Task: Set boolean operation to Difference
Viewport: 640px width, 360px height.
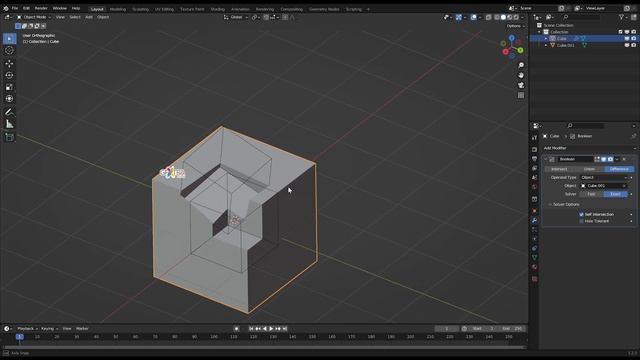Action: tap(619, 169)
